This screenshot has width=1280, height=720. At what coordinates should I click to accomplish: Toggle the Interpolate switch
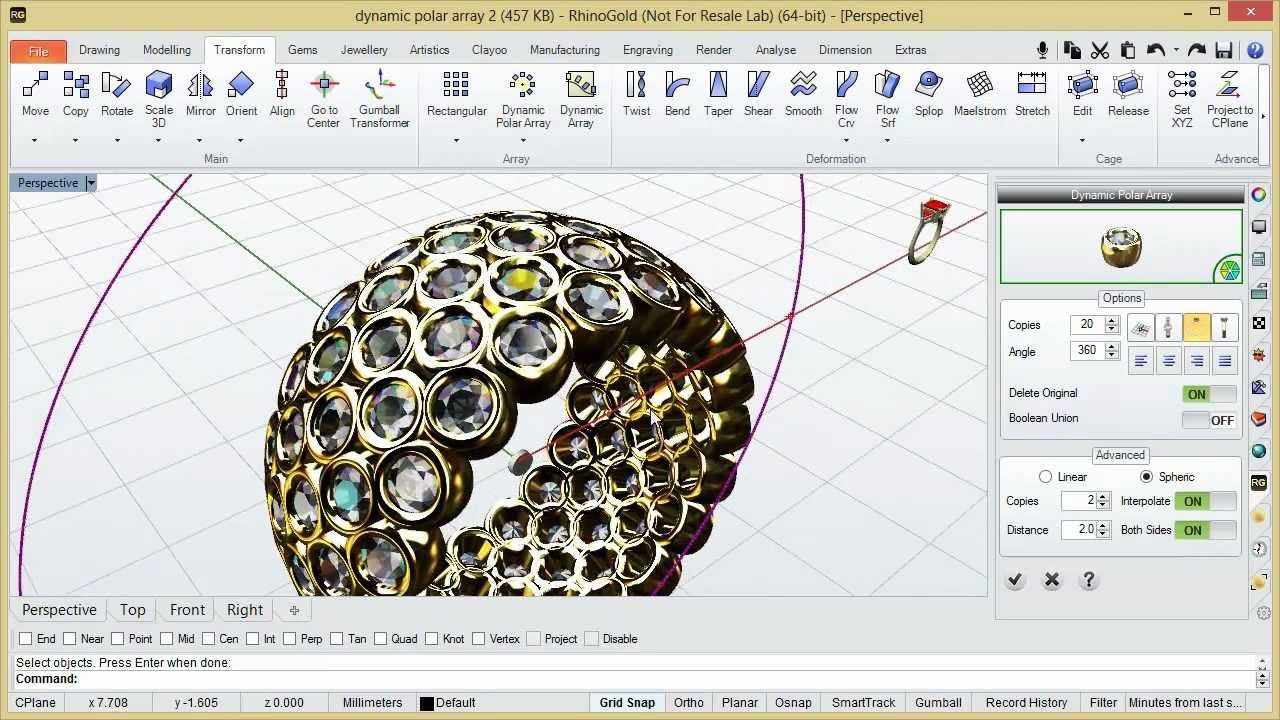pyautogui.click(x=1206, y=501)
